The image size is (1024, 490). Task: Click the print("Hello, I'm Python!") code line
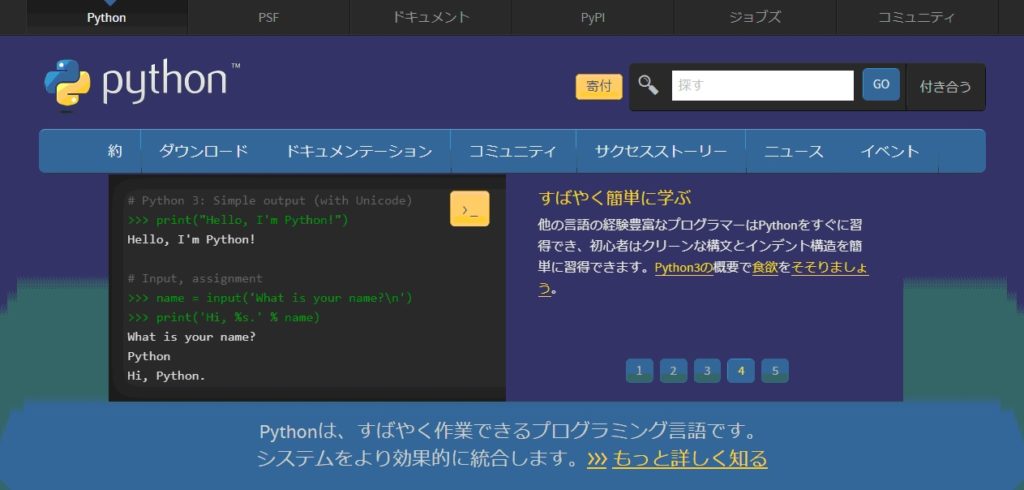(238, 220)
